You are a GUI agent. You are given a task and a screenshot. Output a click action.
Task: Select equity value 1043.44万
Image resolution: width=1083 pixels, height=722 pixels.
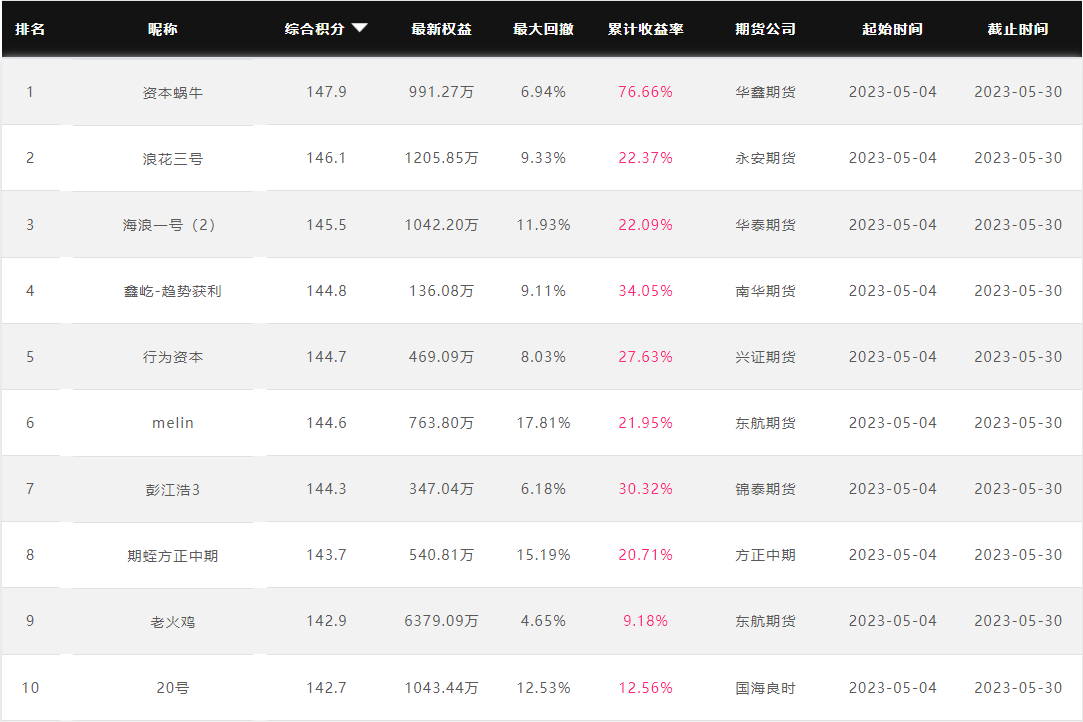click(441, 687)
